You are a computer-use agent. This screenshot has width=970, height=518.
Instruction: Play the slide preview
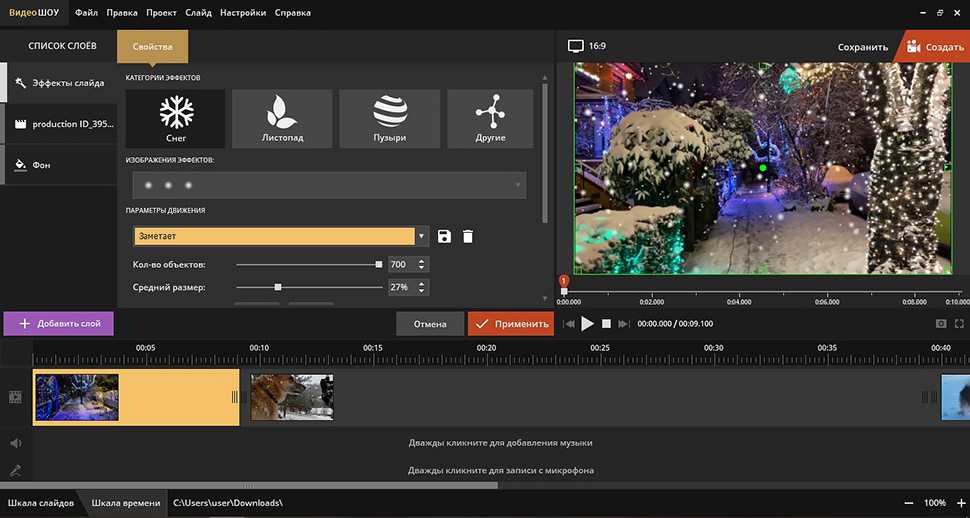click(587, 324)
